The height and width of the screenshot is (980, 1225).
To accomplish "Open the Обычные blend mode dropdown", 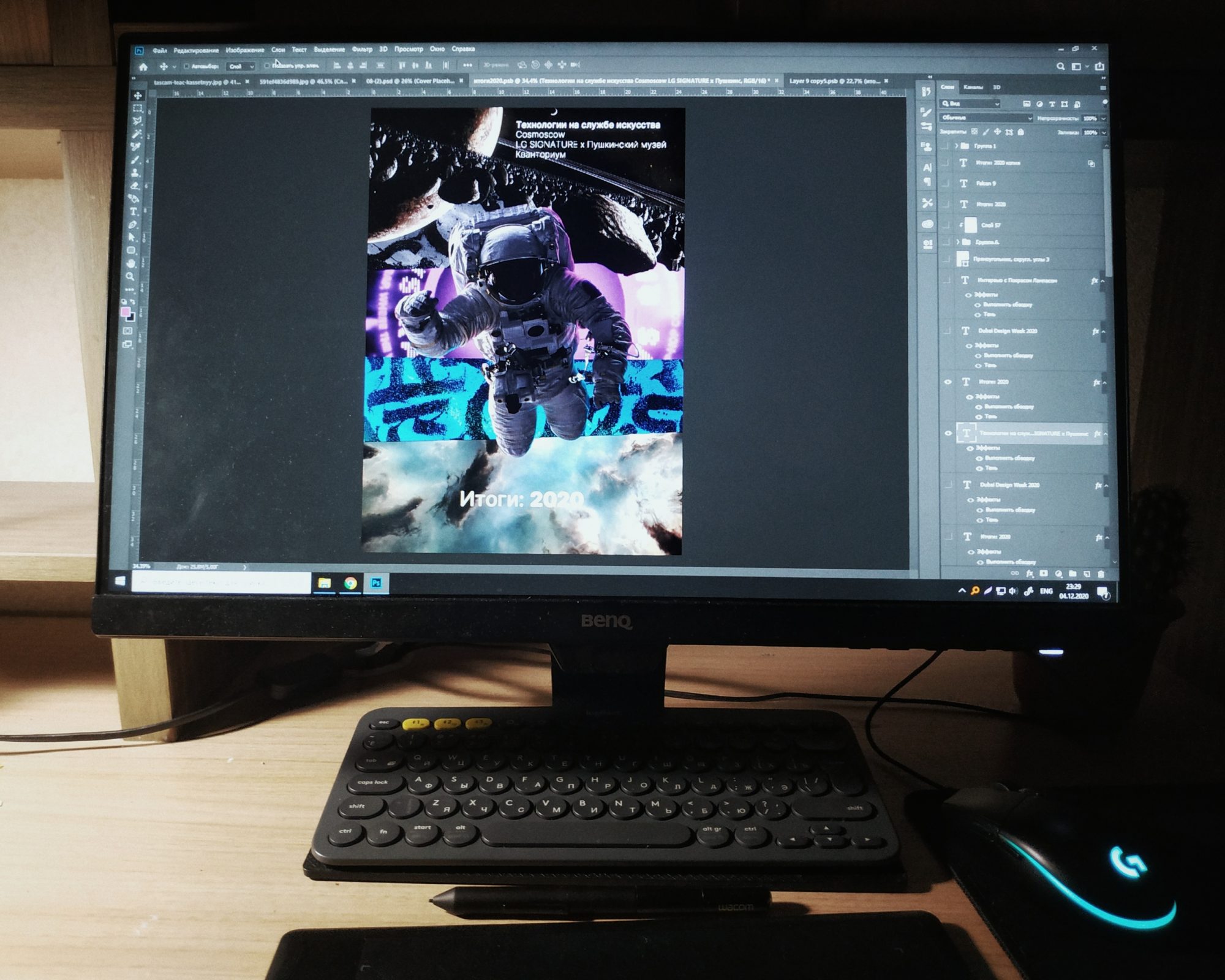I will (986, 118).
